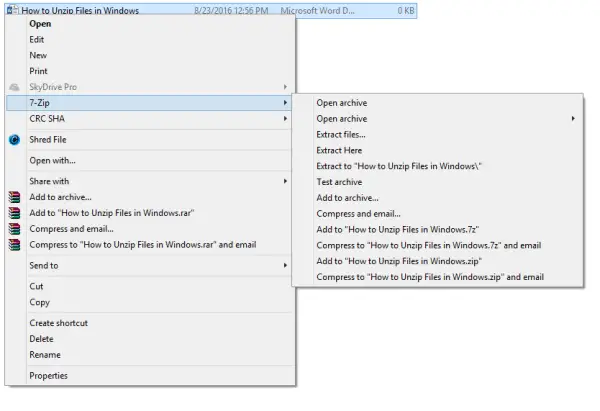600x411 pixels.
Task: Select the 7-Zip menu entry
Action: (x=150, y=103)
